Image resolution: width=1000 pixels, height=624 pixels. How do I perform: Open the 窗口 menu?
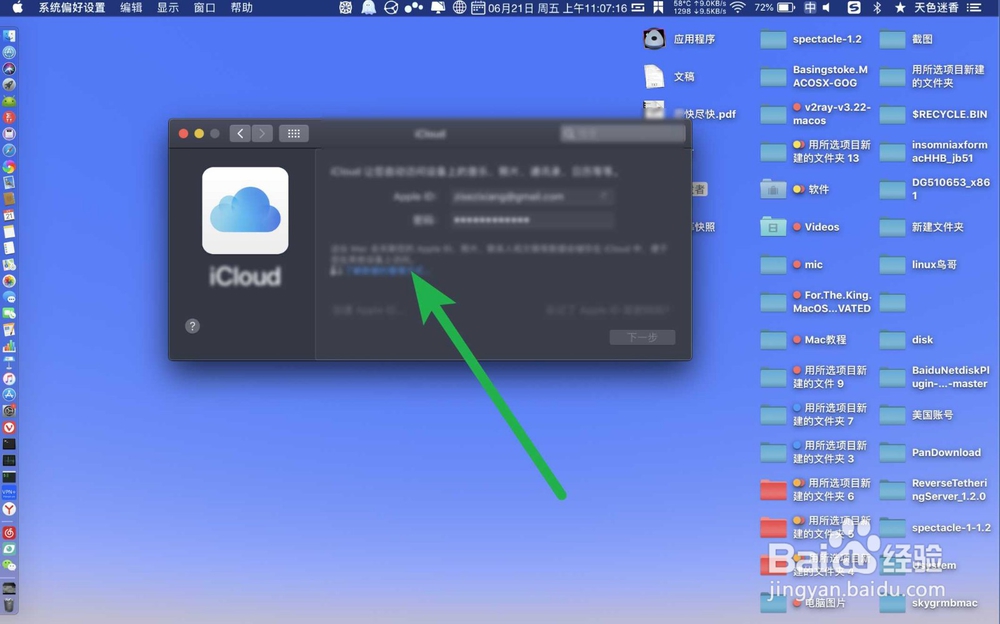(x=205, y=8)
